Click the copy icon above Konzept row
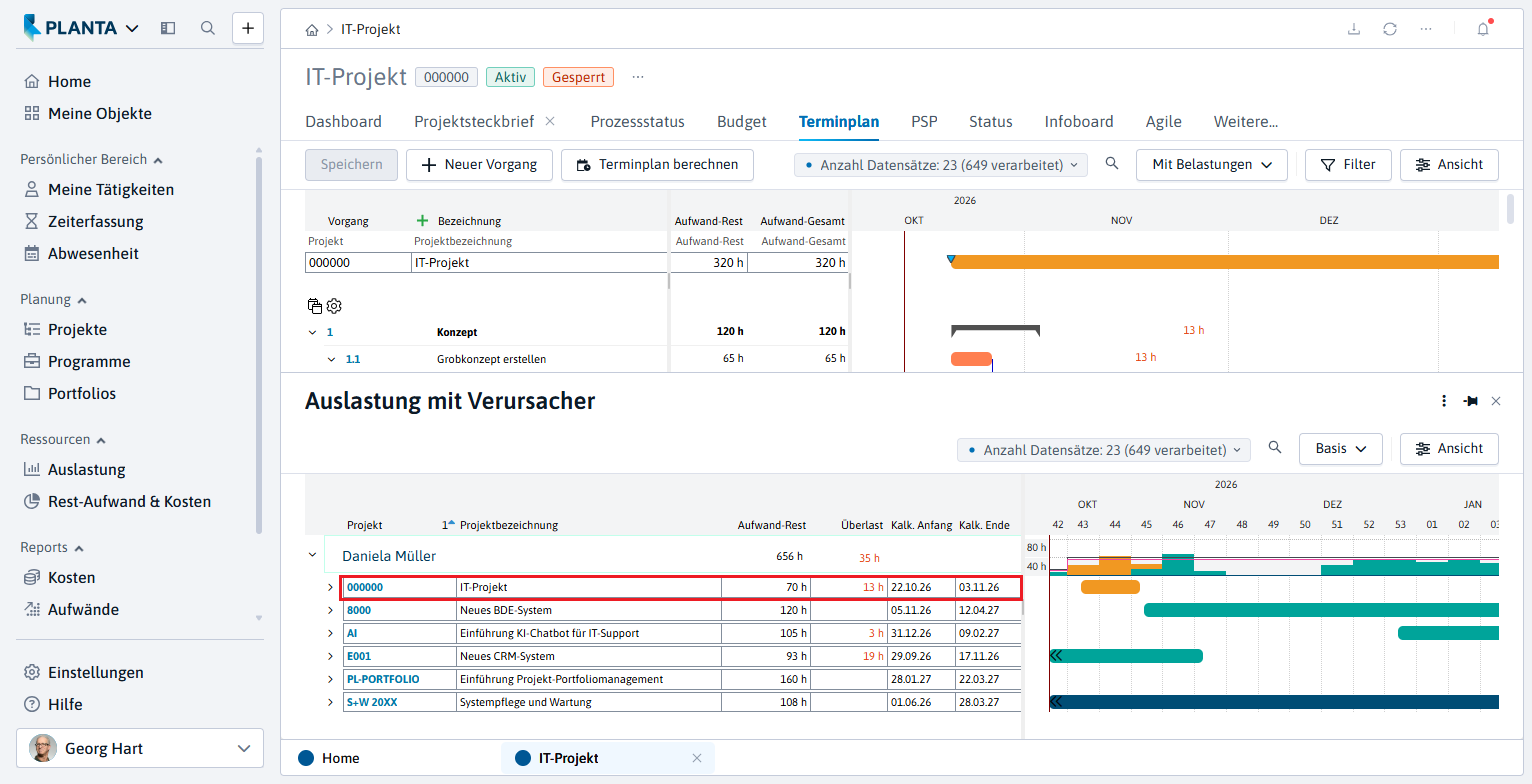This screenshot has height=784, width=1532. 315,306
